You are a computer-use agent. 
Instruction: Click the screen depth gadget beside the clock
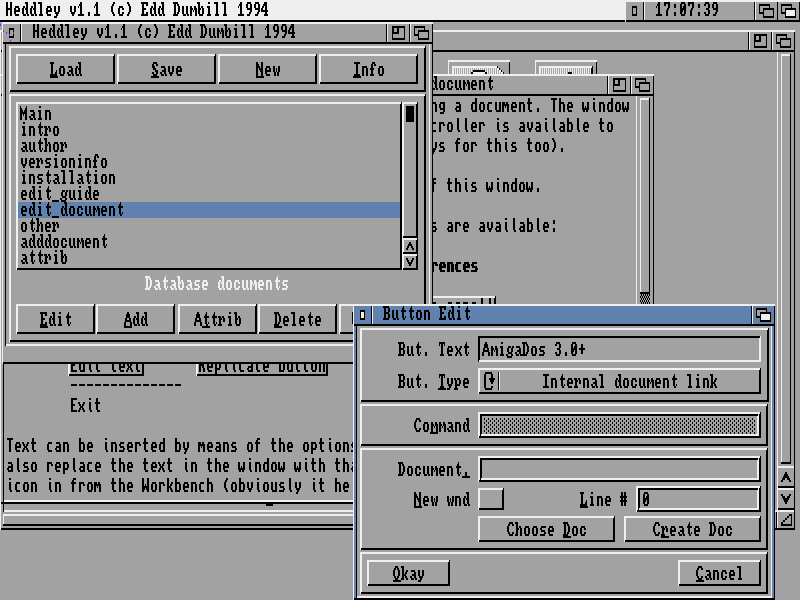[790, 11]
